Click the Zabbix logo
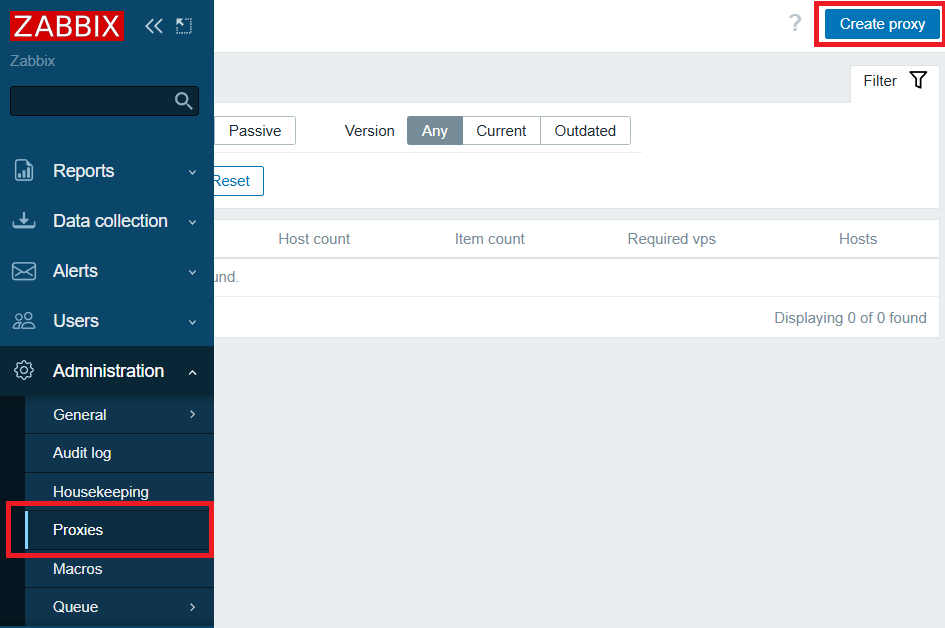945x628 pixels. [x=66, y=26]
